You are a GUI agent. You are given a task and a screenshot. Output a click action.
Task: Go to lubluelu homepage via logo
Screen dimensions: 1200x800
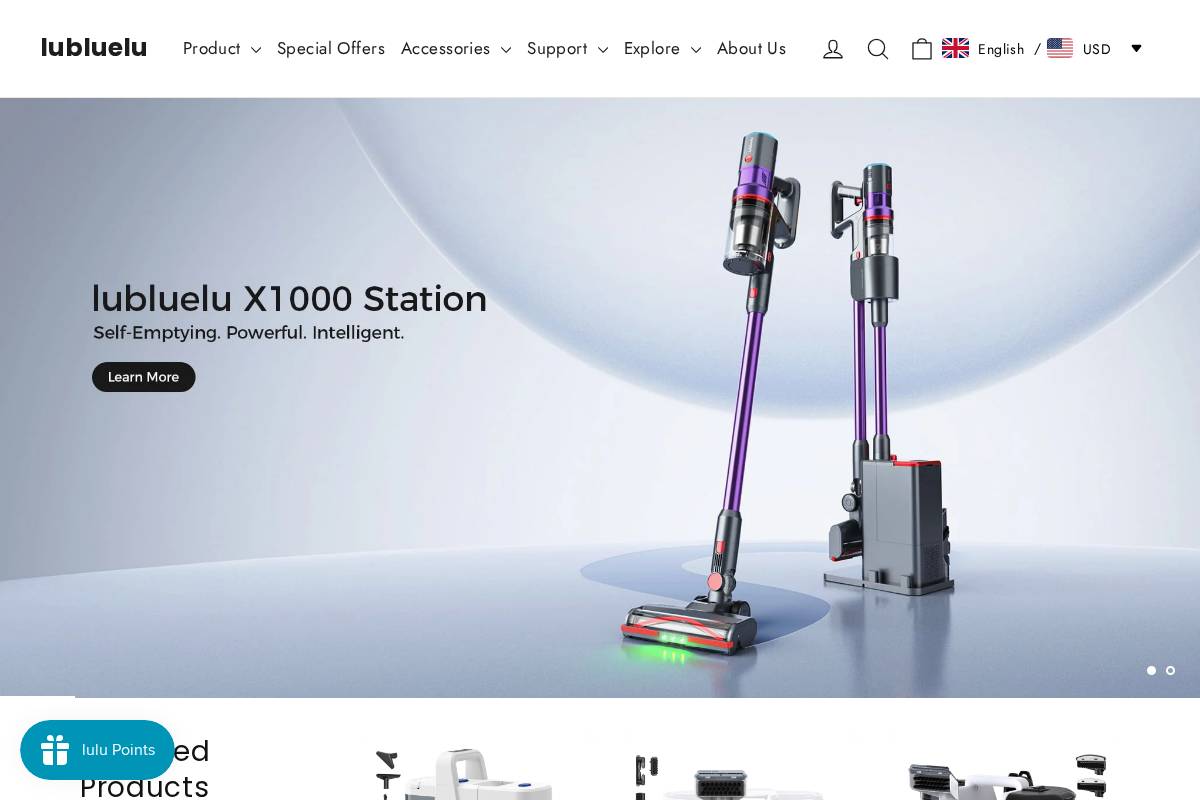(x=94, y=48)
